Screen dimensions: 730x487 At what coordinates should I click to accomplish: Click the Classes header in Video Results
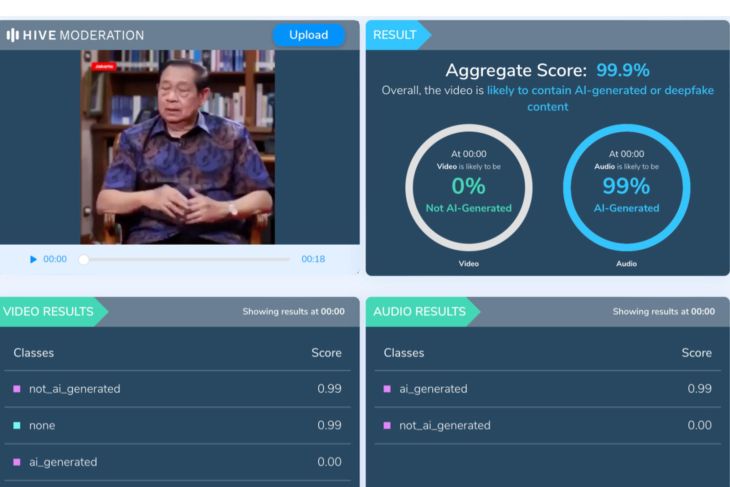[x=34, y=353]
